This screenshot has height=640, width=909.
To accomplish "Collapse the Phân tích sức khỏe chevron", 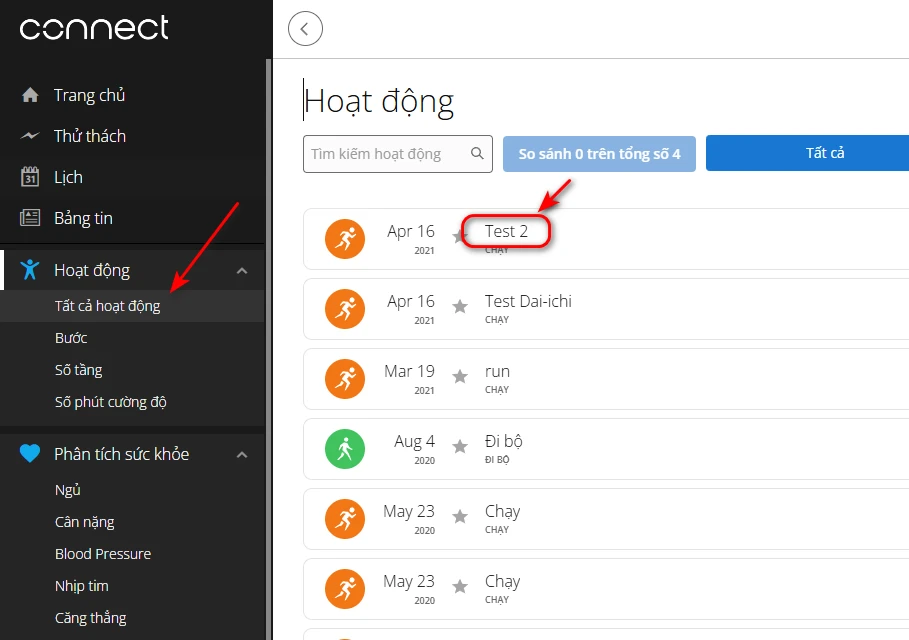I will point(242,454).
